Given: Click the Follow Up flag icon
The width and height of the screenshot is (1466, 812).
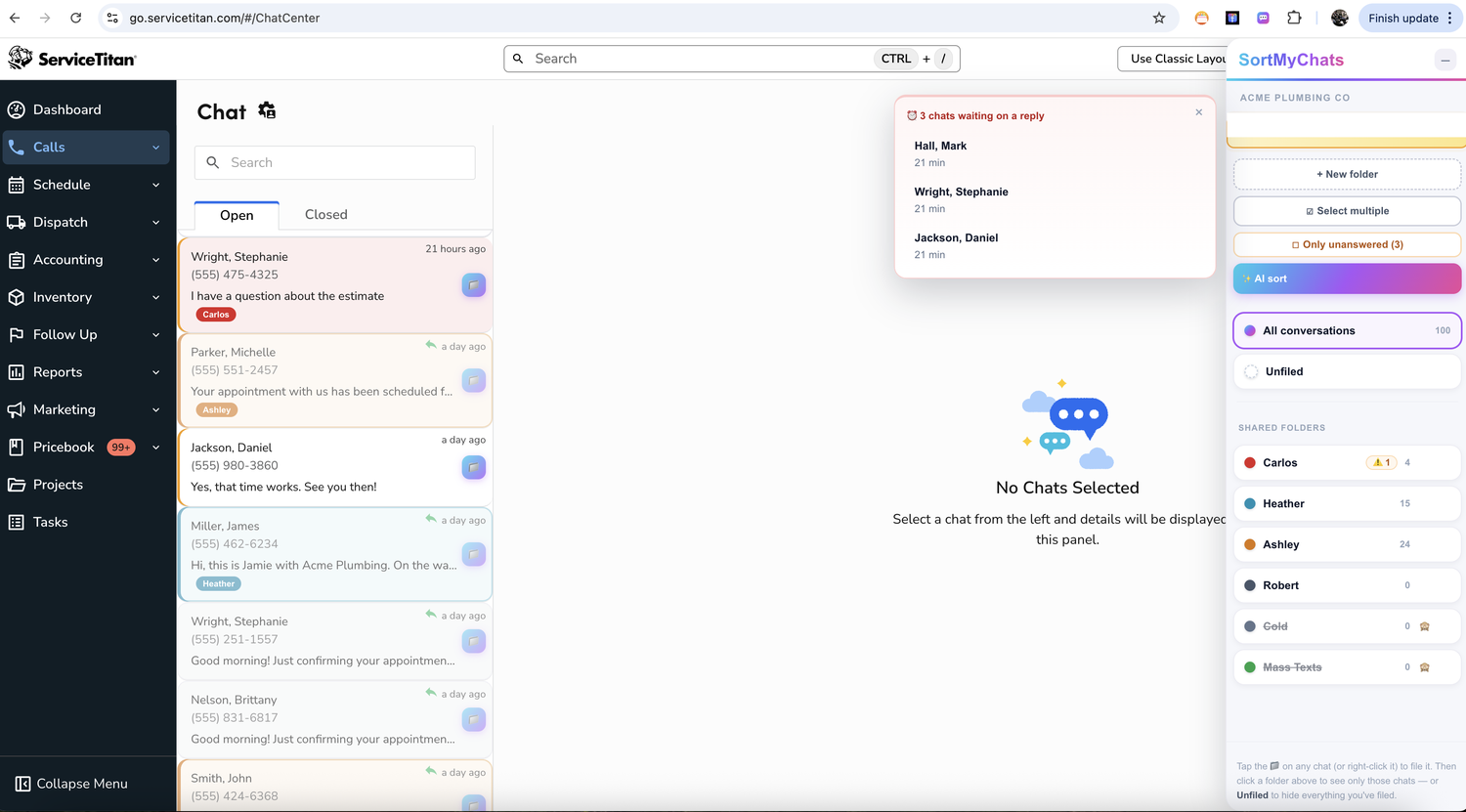Looking at the screenshot, I should (x=16, y=335).
